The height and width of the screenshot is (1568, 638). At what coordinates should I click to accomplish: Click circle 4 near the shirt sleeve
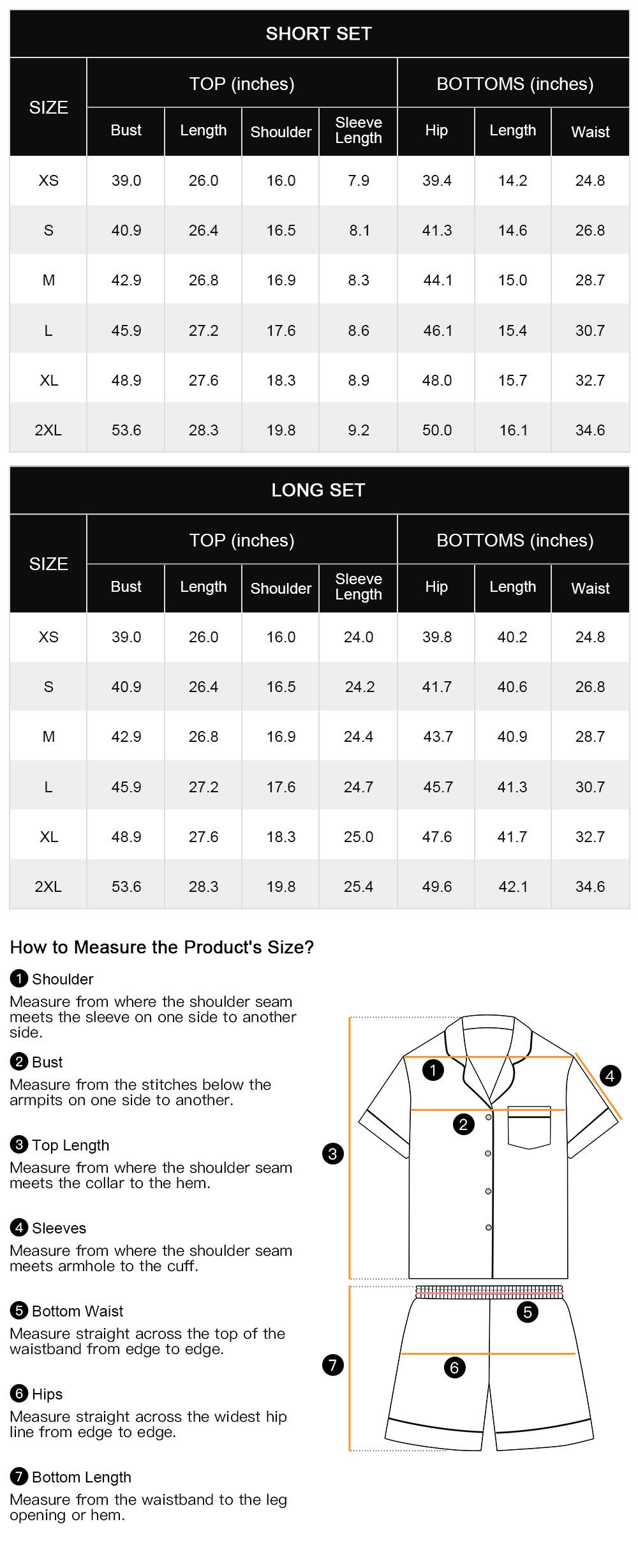pyautogui.click(x=610, y=1076)
